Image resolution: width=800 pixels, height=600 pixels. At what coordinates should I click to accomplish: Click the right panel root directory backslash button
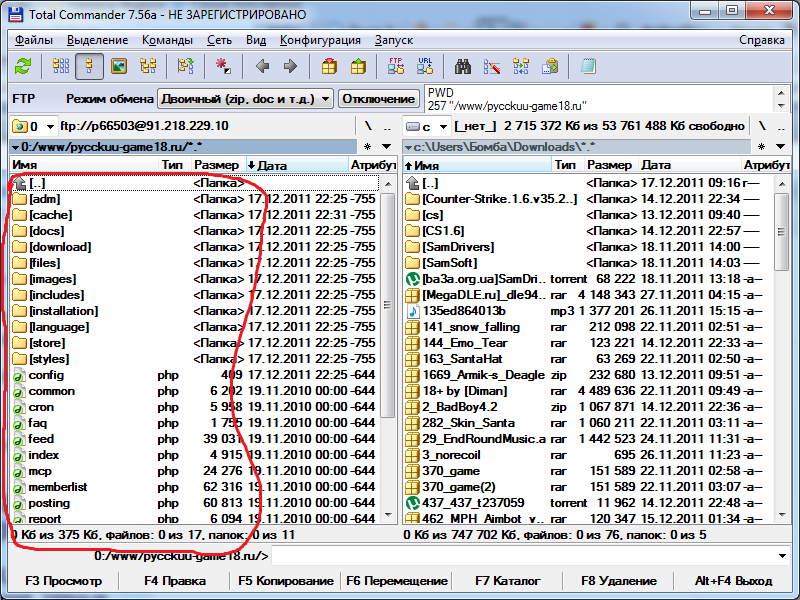762,126
